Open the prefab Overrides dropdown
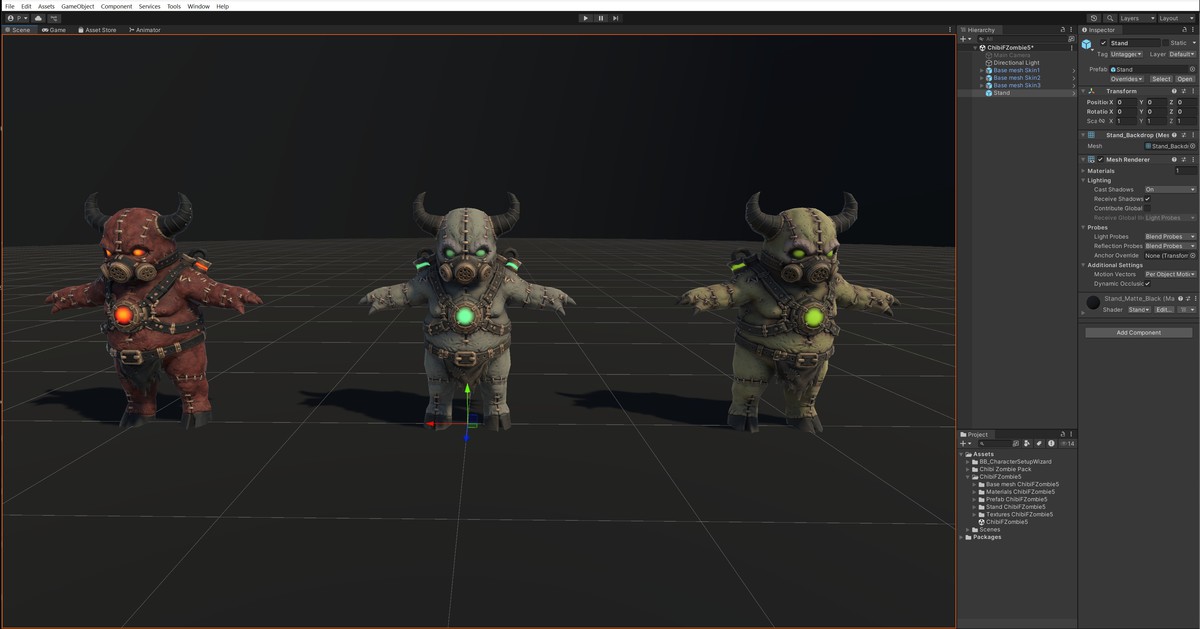Screen dimensions: 1200x629 point(1127,78)
